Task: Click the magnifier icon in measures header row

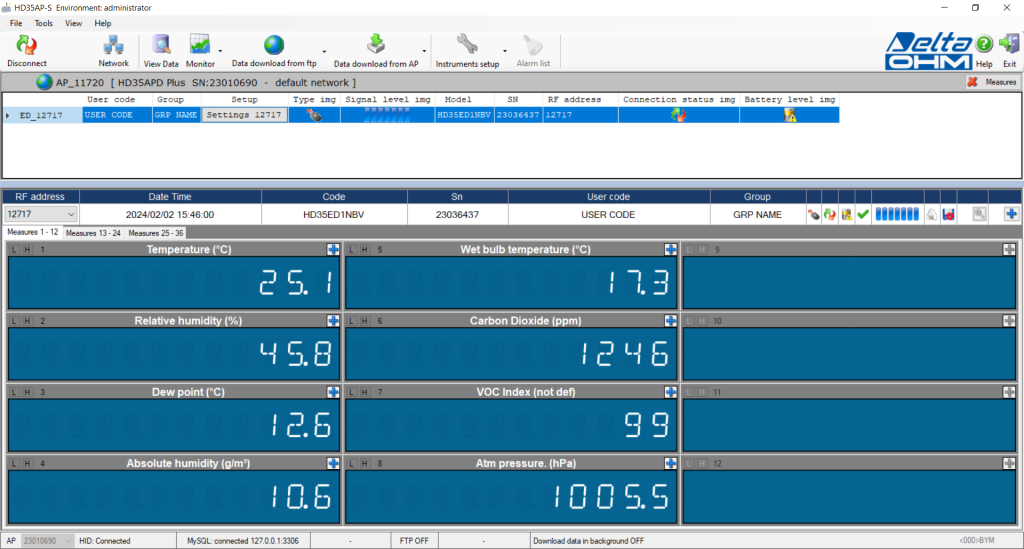Action: (980, 214)
